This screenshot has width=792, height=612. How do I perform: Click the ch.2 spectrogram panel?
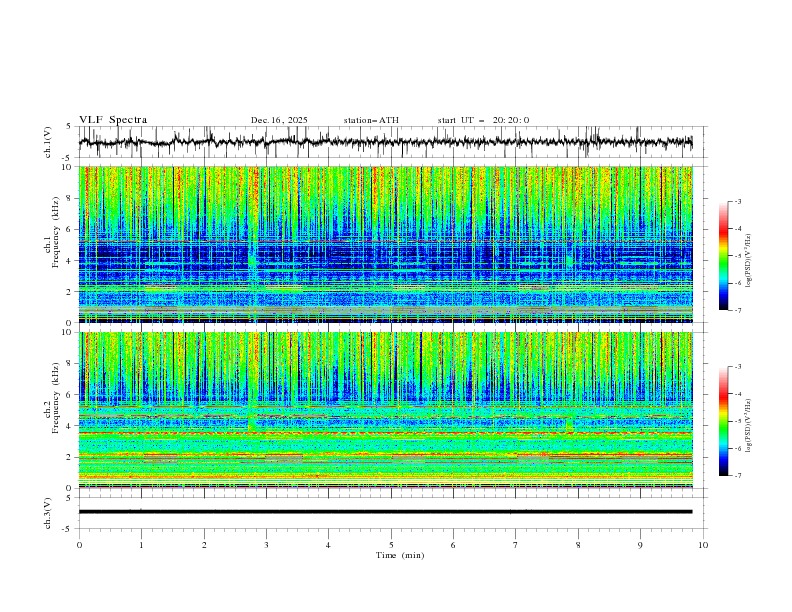pyautogui.click(x=386, y=410)
